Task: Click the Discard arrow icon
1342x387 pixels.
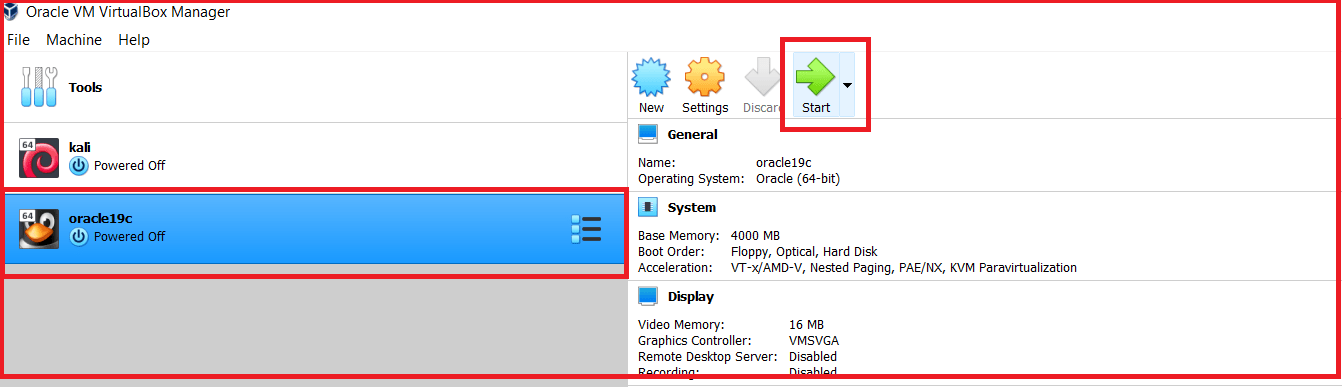Action: click(763, 77)
